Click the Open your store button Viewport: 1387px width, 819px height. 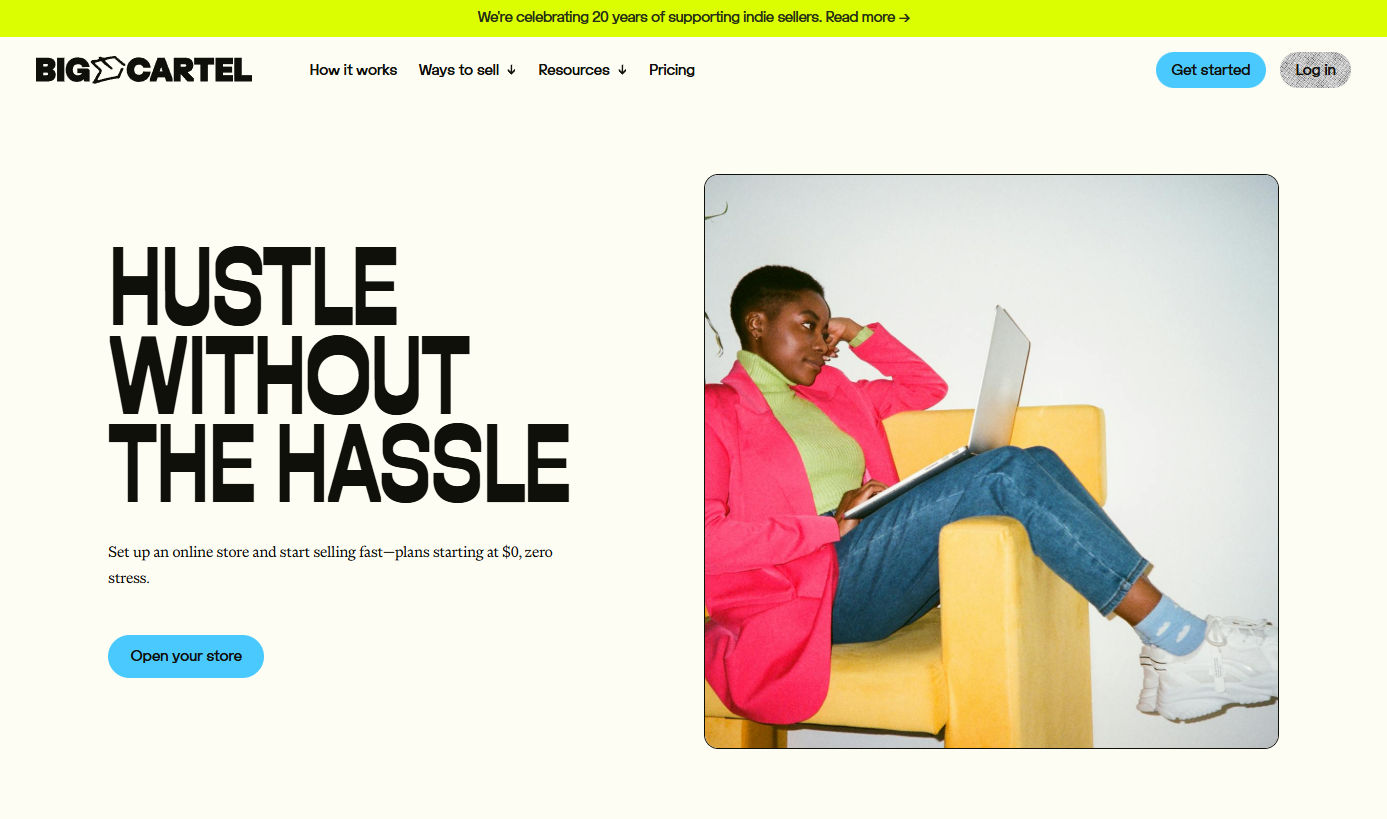pyautogui.click(x=186, y=656)
